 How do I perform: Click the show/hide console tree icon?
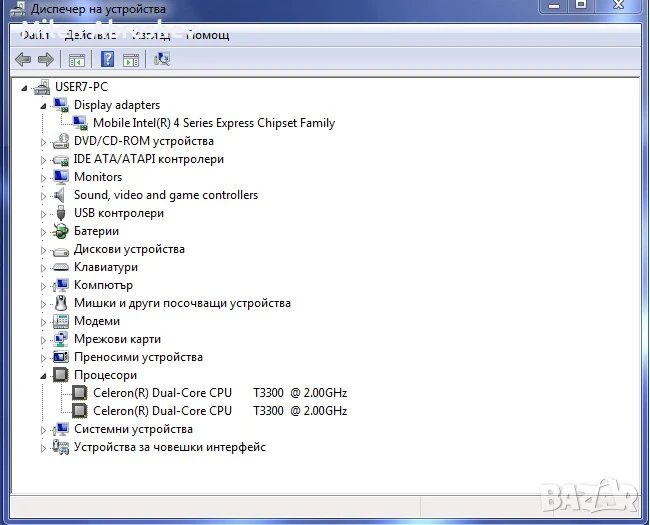pos(77,60)
